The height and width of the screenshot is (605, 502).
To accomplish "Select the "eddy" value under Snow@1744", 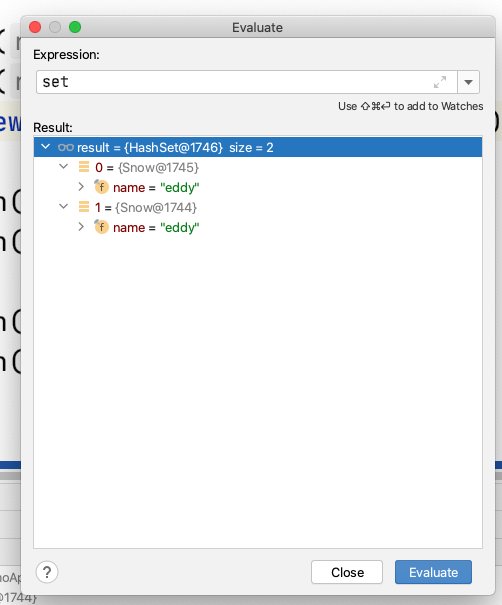I will point(180,228).
